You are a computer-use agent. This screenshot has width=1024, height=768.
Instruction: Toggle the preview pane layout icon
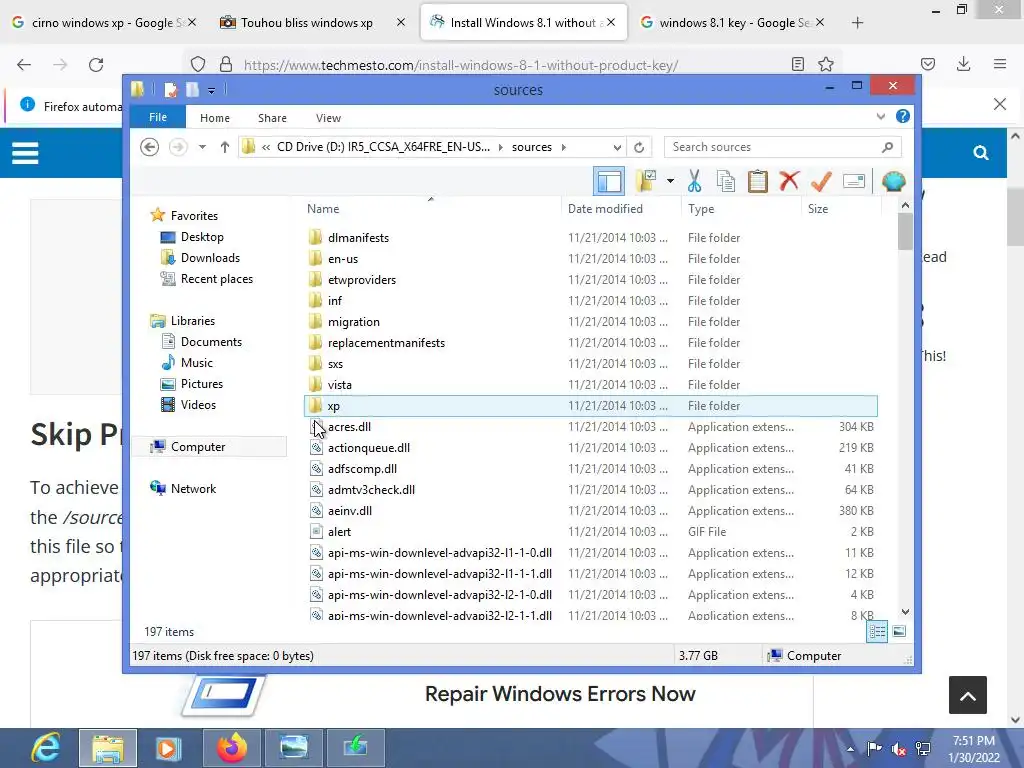point(609,181)
